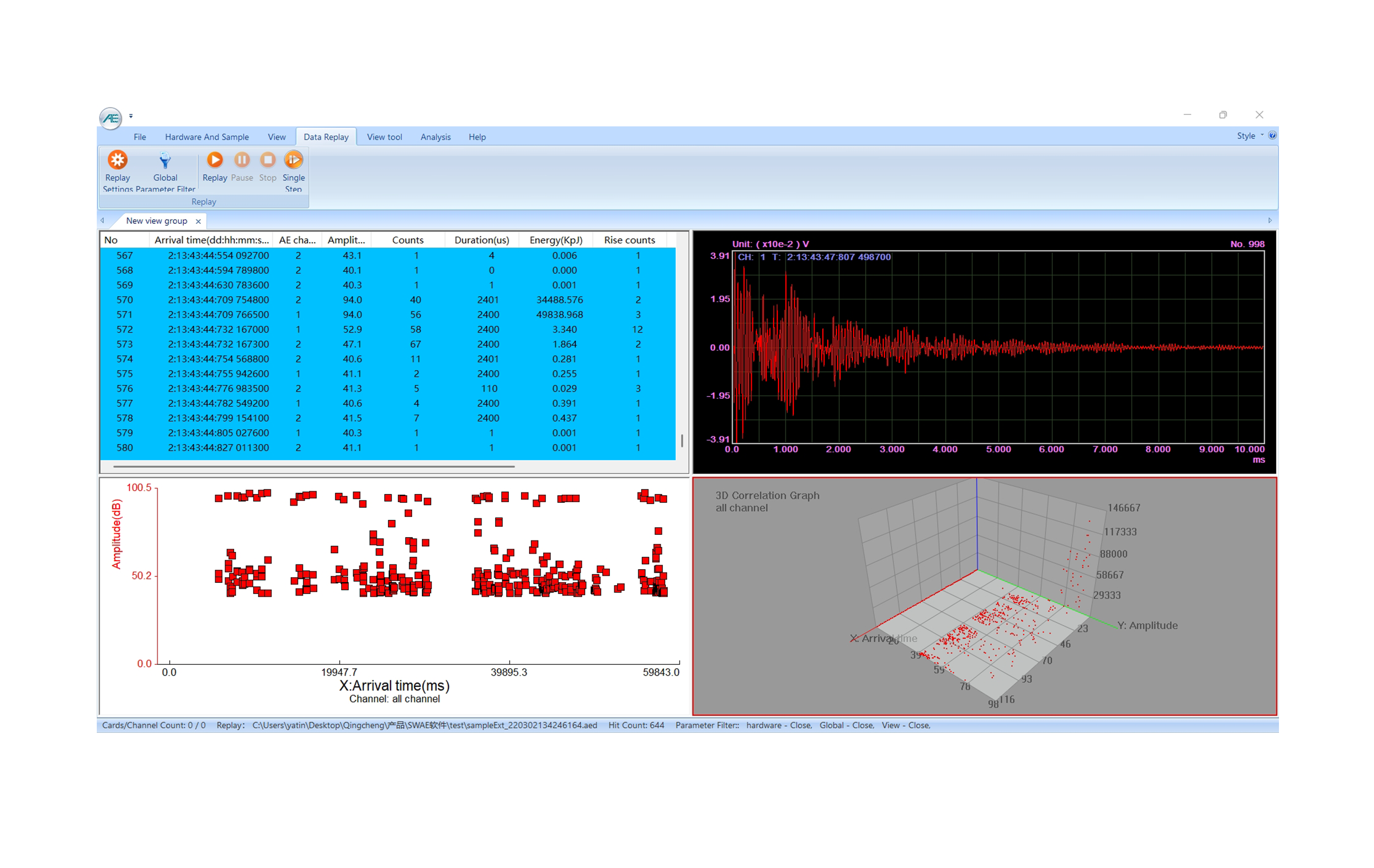Sort by the Energy(KpJ) column header
Viewport: 1374px width, 868px height.
pyautogui.click(x=555, y=240)
